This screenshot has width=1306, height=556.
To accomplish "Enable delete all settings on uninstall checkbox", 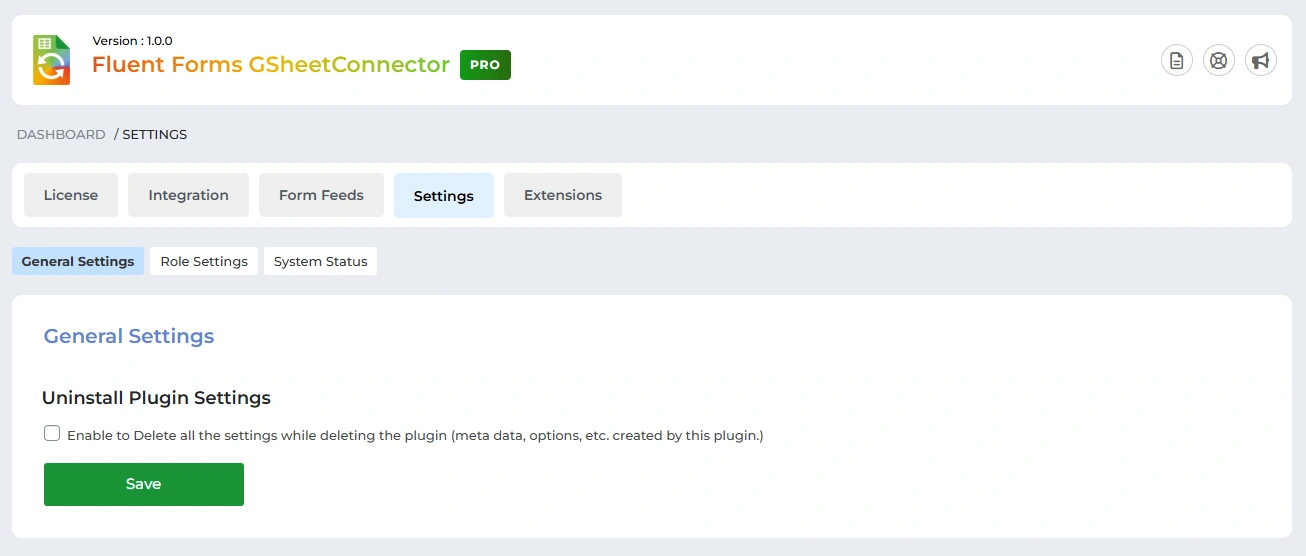I will (x=52, y=434).
